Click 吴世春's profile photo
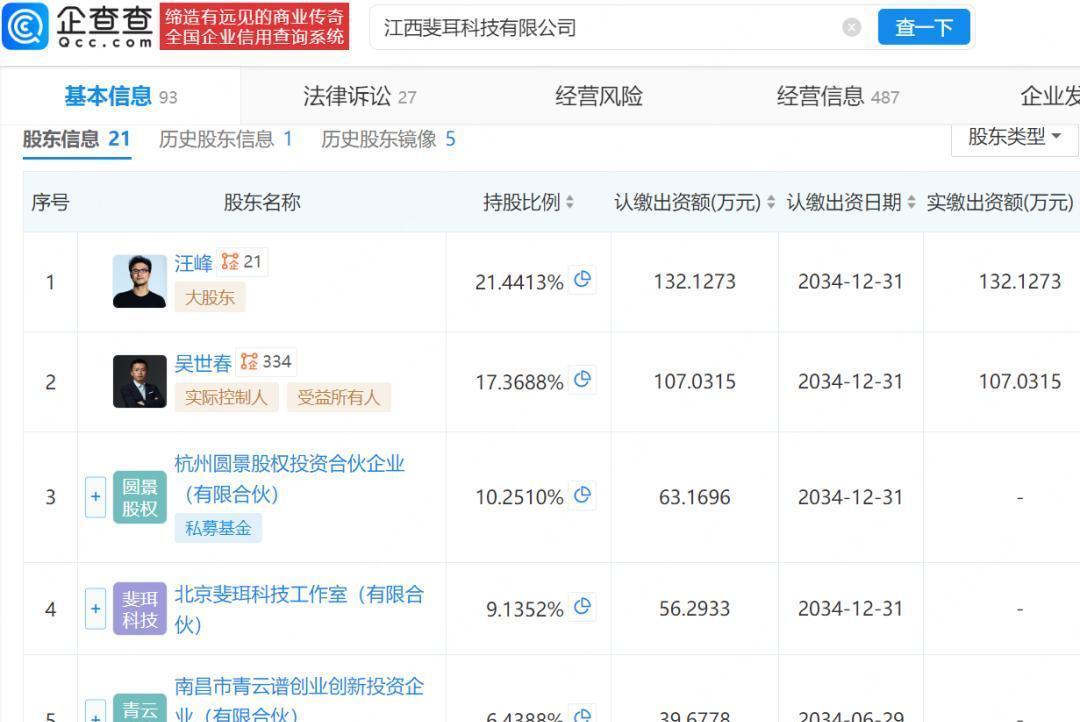This screenshot has height=722, width=1080. click(x=140, y=381)
